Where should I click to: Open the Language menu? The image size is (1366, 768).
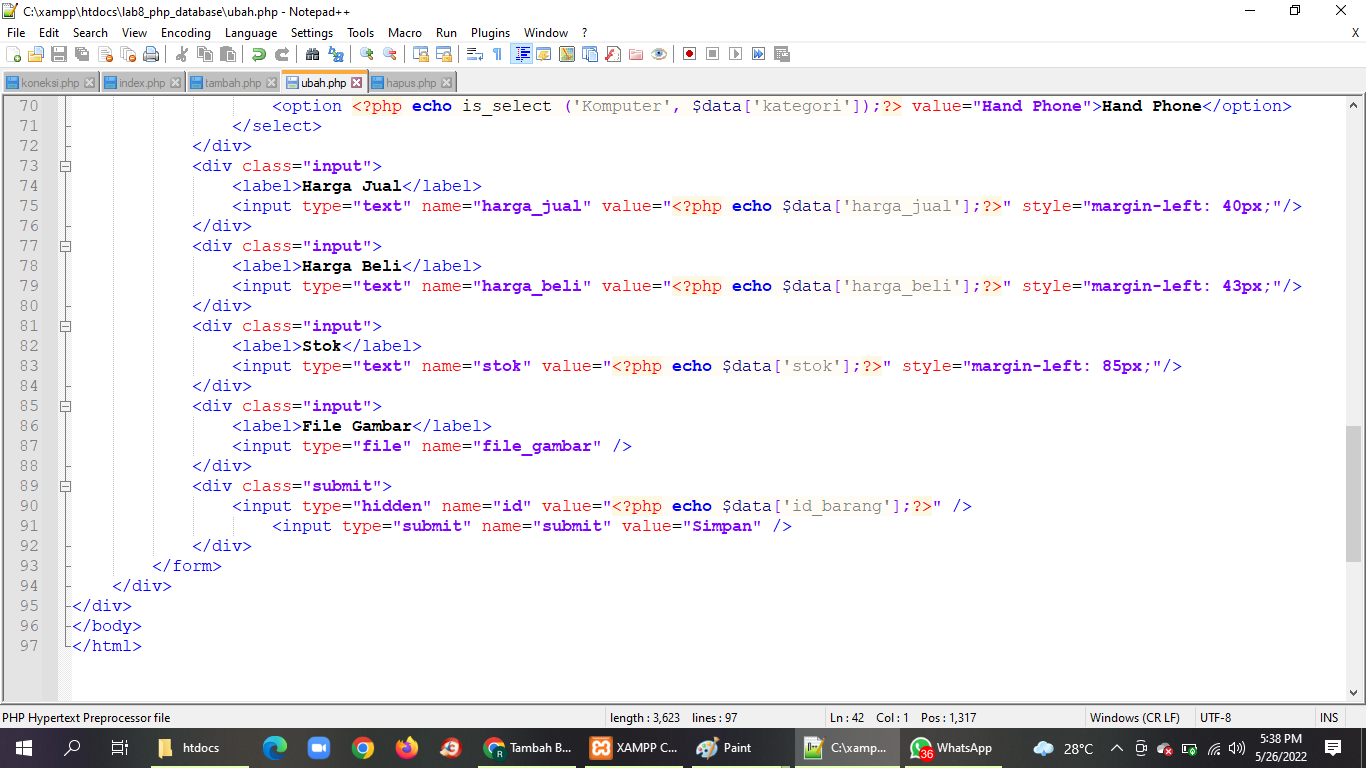point(251,33)
